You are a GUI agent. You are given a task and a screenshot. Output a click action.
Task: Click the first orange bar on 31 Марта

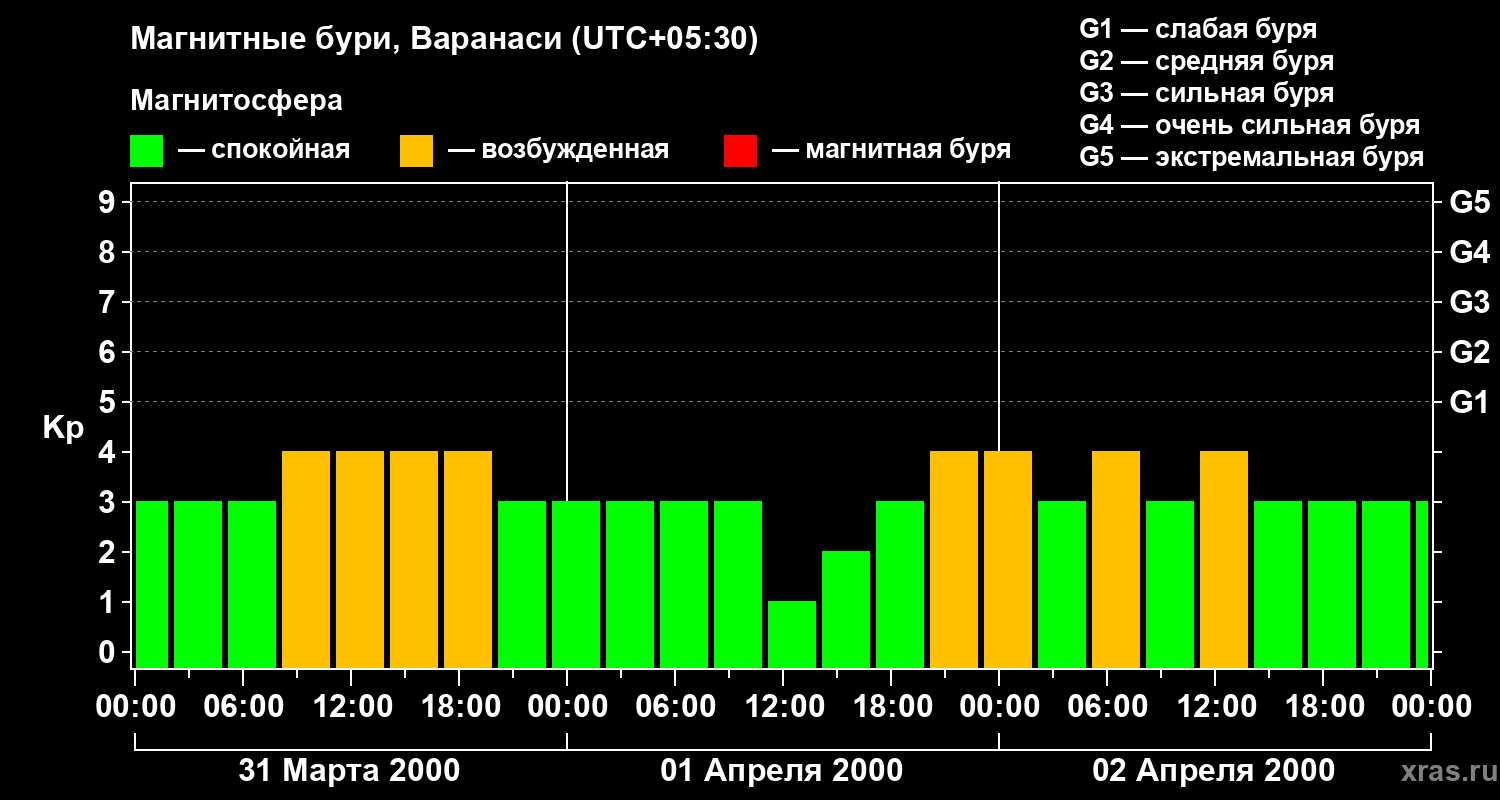[x=306, y=560]
